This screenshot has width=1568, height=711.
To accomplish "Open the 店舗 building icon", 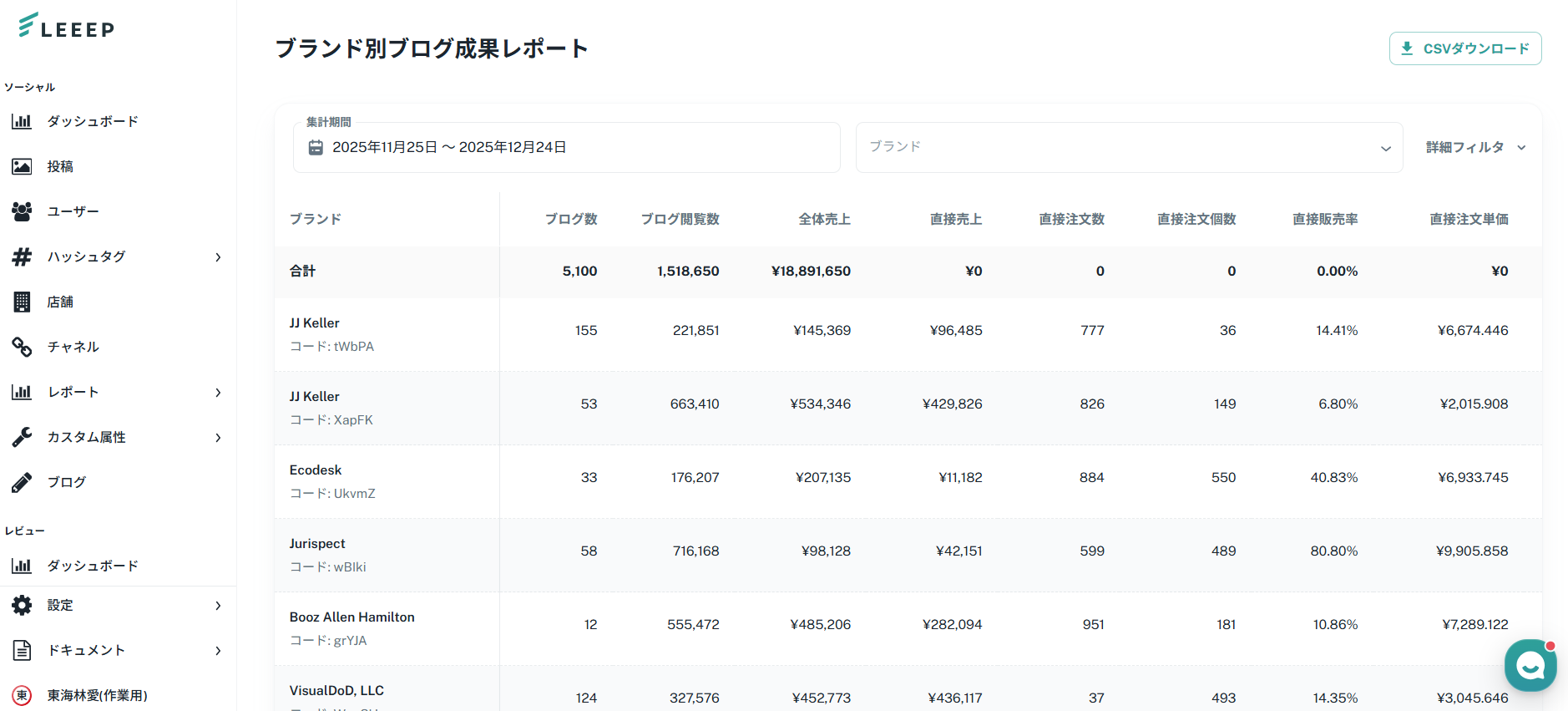I will 22,302.
